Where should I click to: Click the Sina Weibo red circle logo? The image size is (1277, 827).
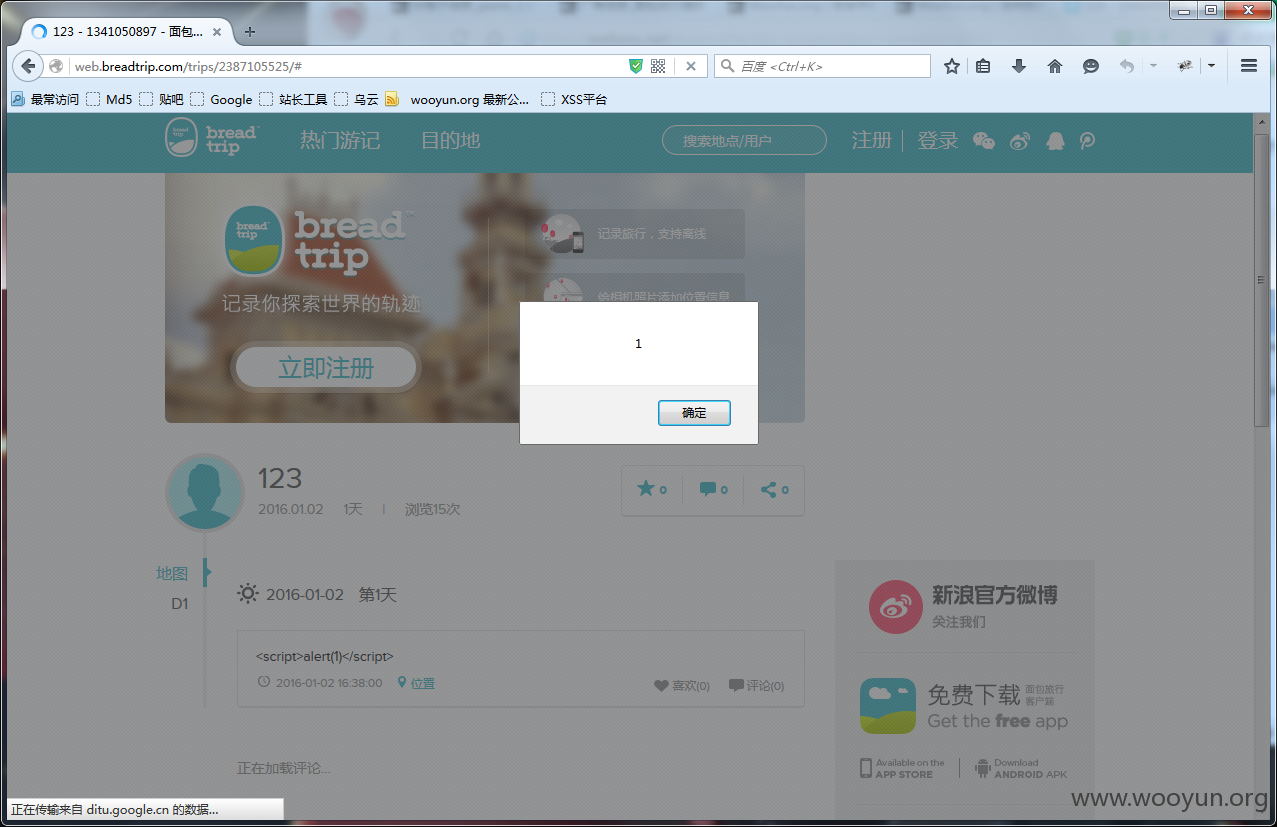click(x=895, y=606)
